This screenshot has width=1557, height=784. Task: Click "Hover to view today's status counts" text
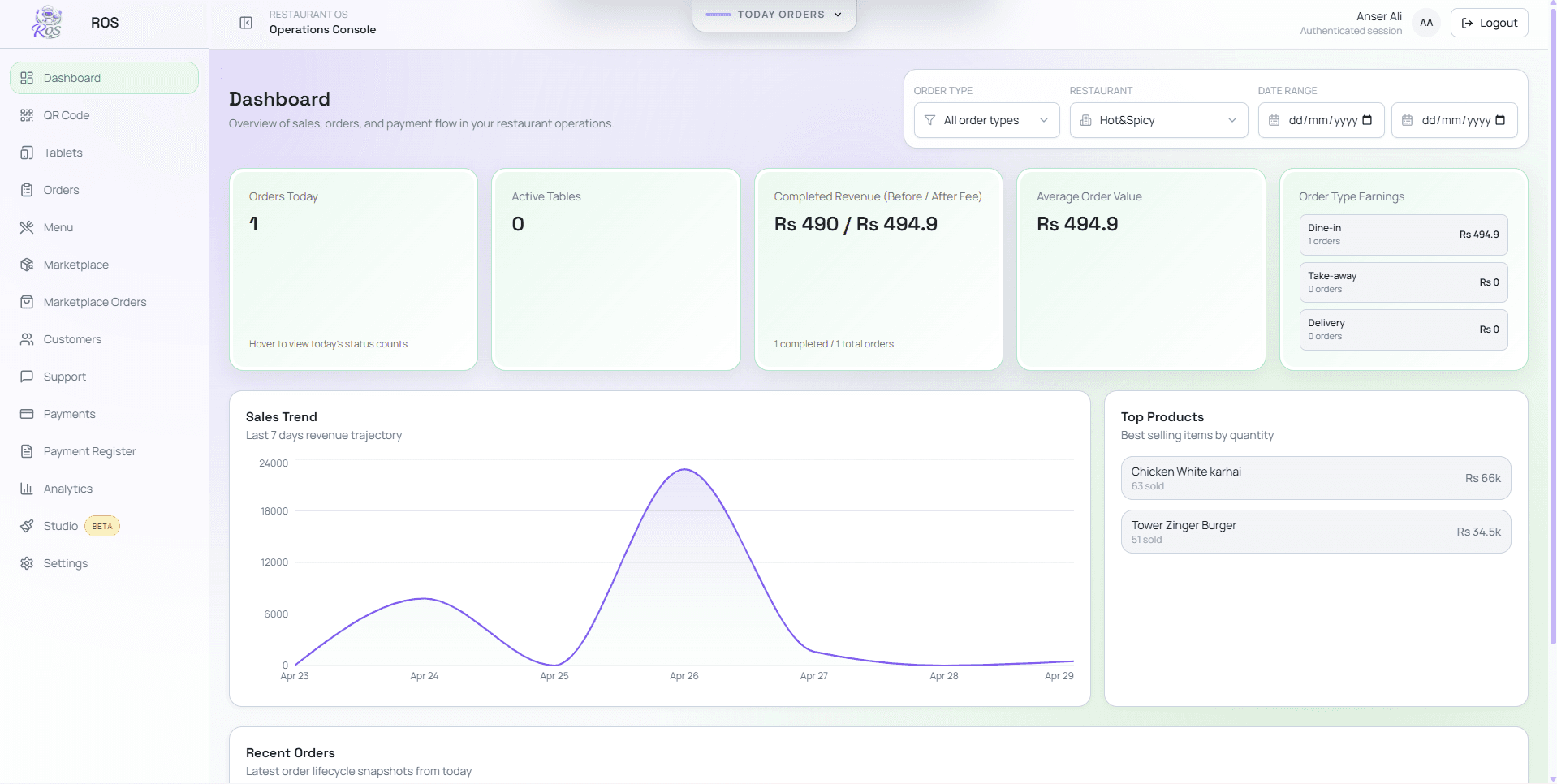(330, 344)
